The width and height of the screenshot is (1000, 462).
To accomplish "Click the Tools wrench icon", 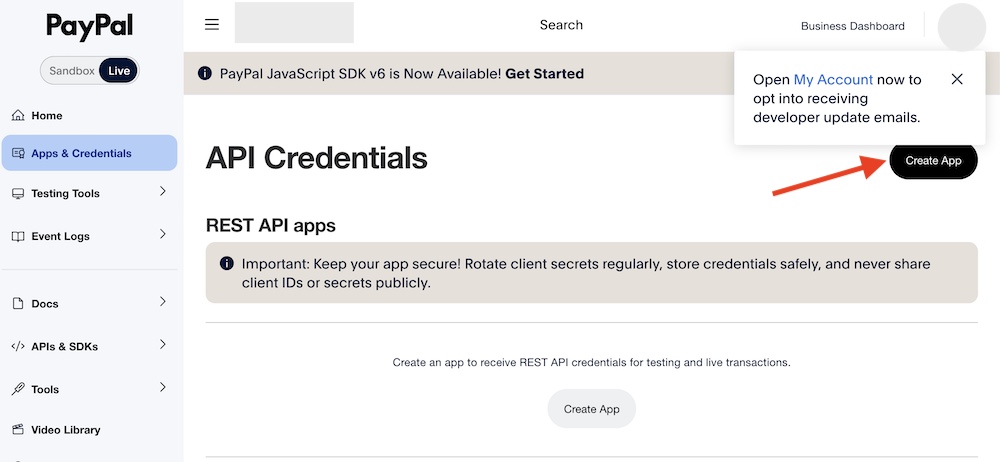I will 18,390.
